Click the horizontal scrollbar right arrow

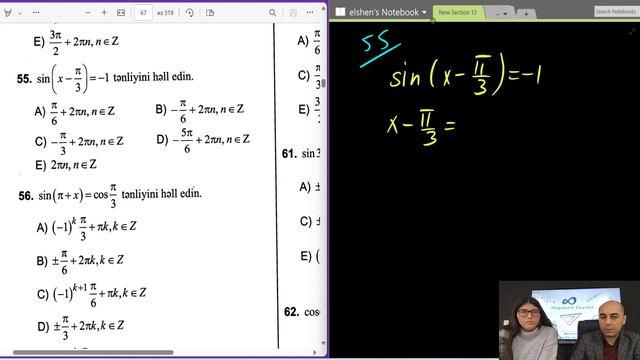click(x=315, y=352)
